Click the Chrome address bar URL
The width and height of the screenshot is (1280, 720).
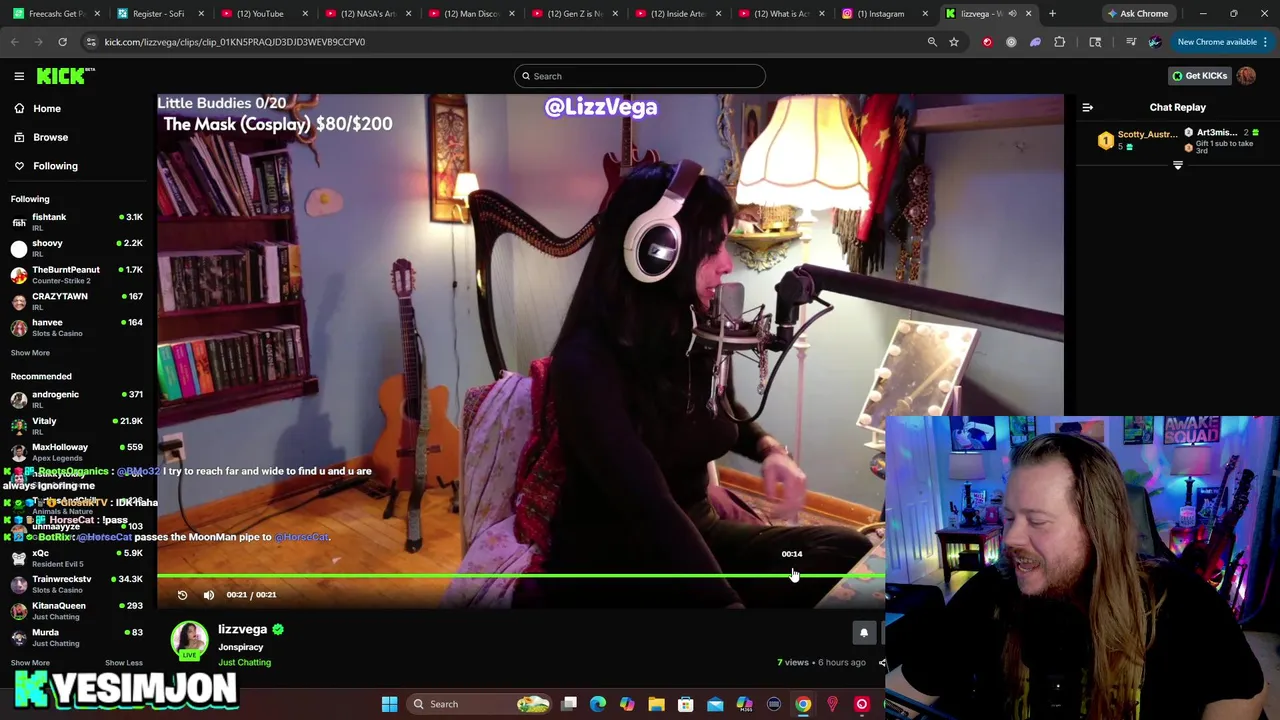click(x=235, y=42)
